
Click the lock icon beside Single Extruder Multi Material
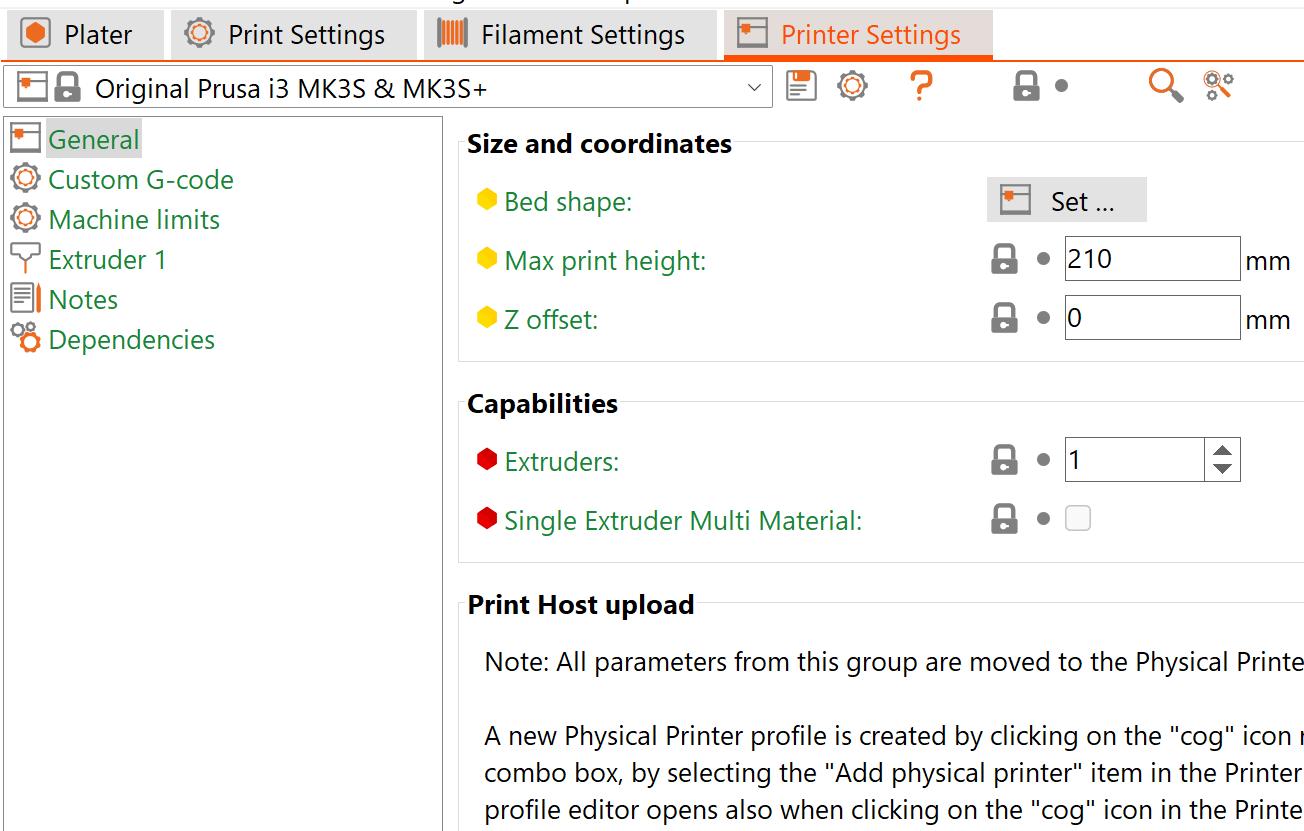coord(1003,520)
